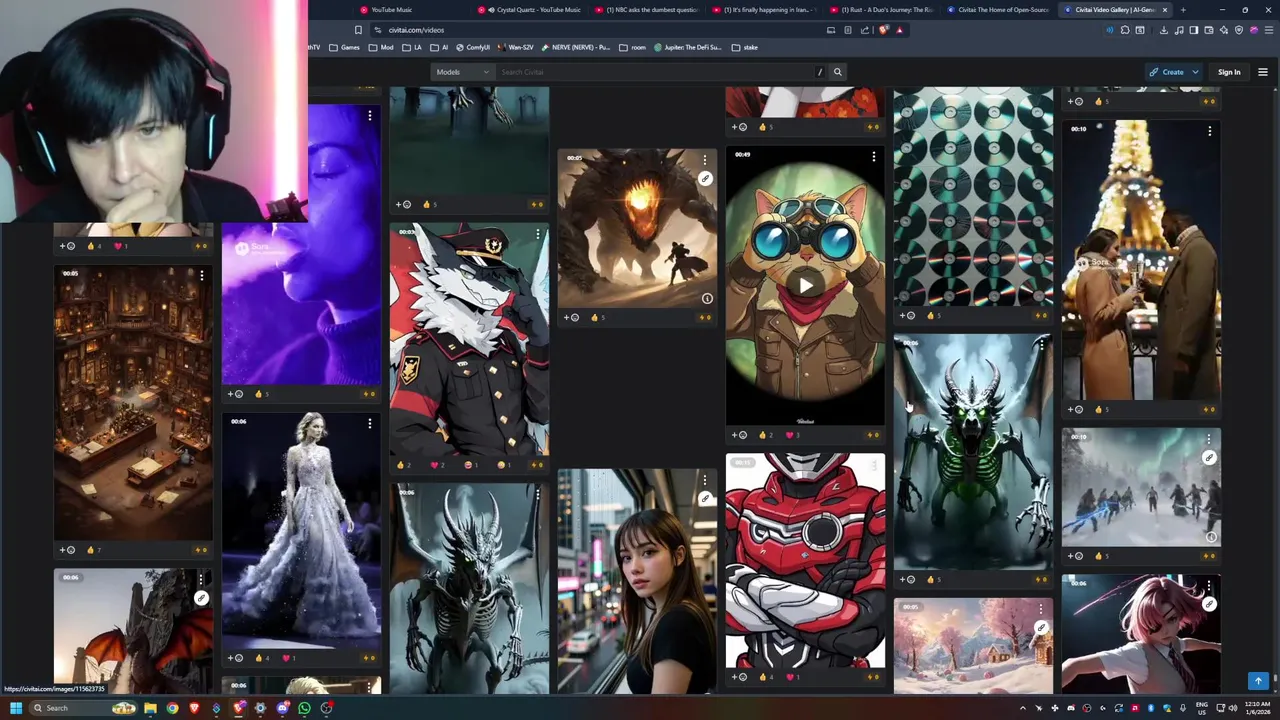Add a reaction to the binoculars cat video

740,435
